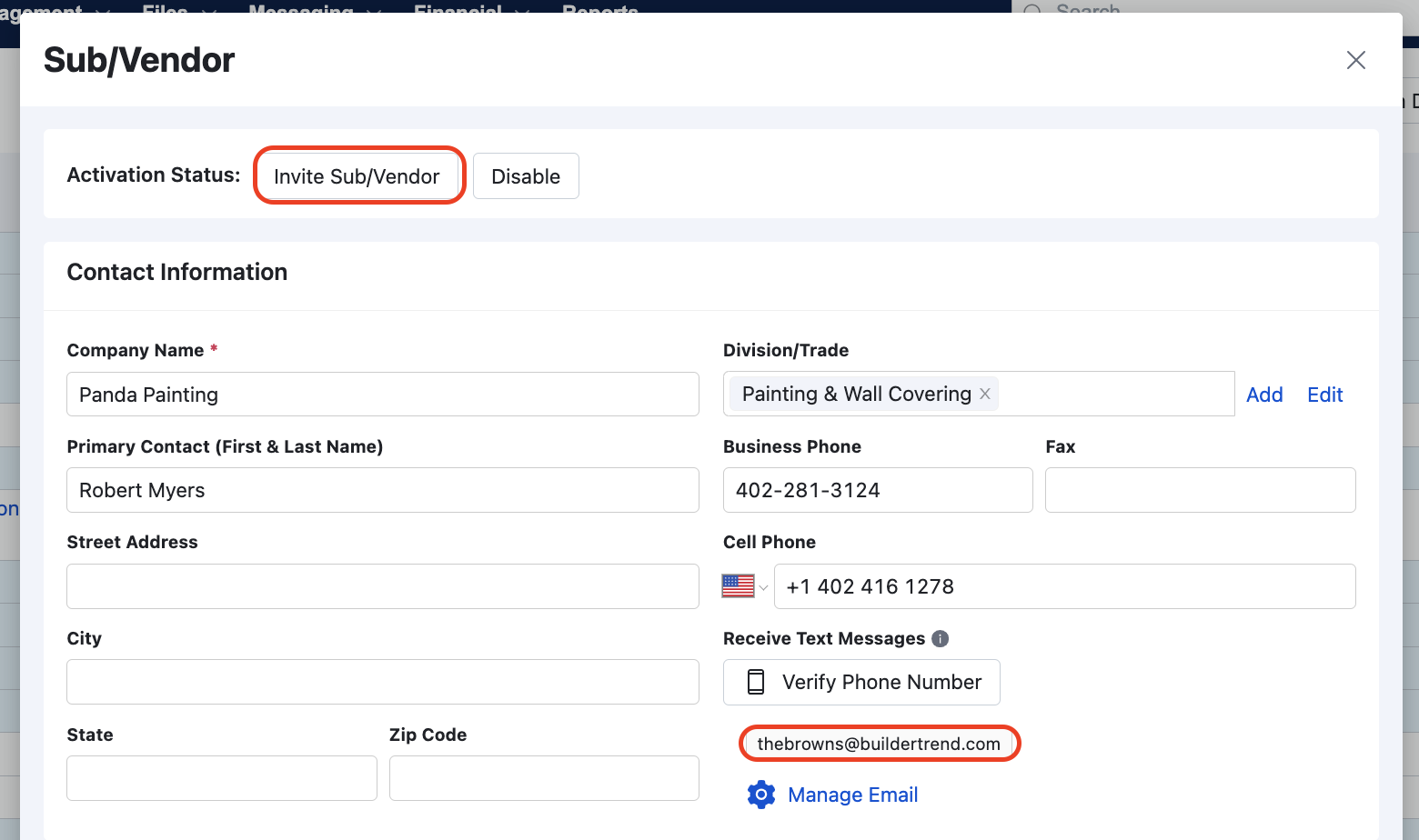The width and height of the screenshot is (1419, 840).
Task: Close the Sub/Vendor dialog
Action: tap(1355, 60)
